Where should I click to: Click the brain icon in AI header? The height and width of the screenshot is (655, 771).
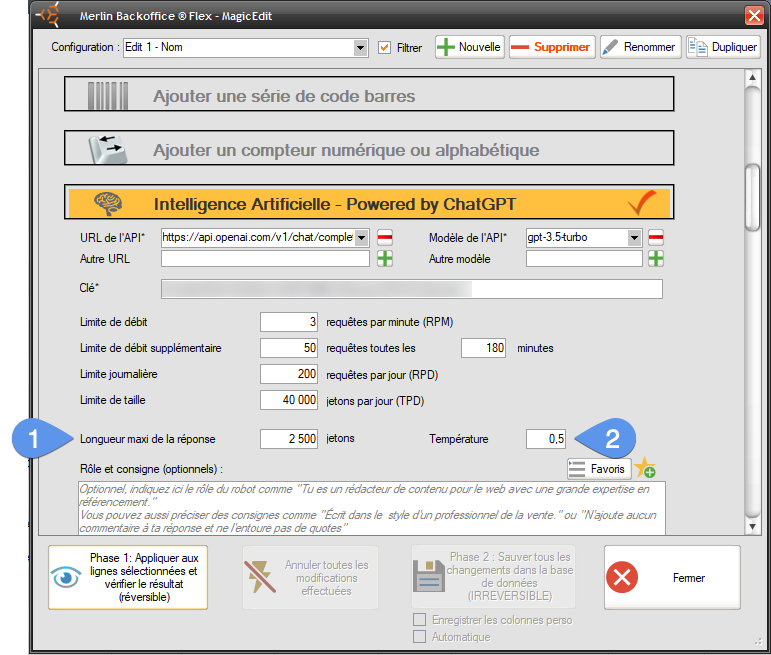point(108,203)
